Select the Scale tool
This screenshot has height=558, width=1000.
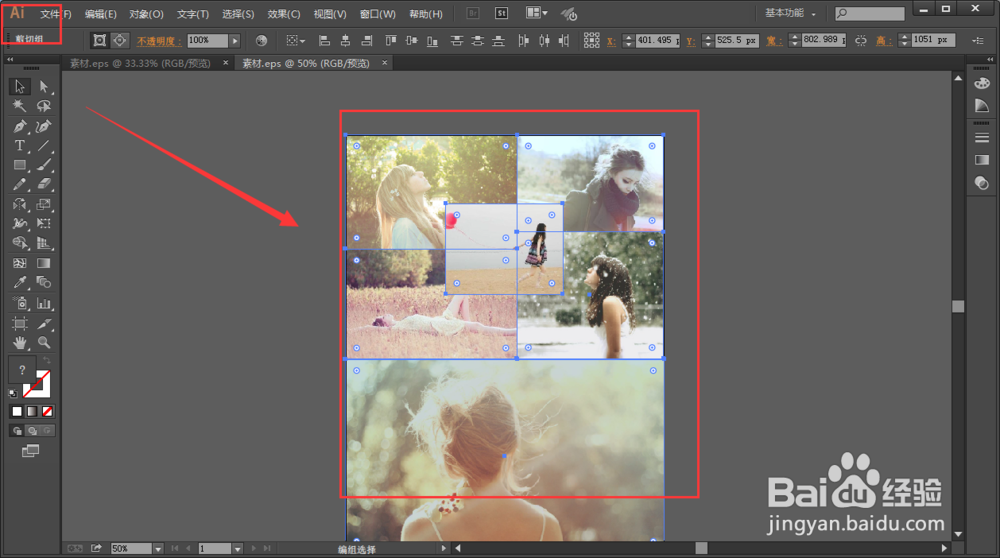click(x=43, y=204)
